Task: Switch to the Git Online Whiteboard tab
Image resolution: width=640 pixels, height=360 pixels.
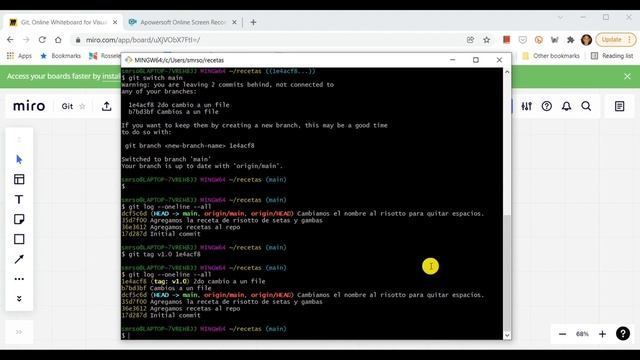Action: tap(63, 22)
